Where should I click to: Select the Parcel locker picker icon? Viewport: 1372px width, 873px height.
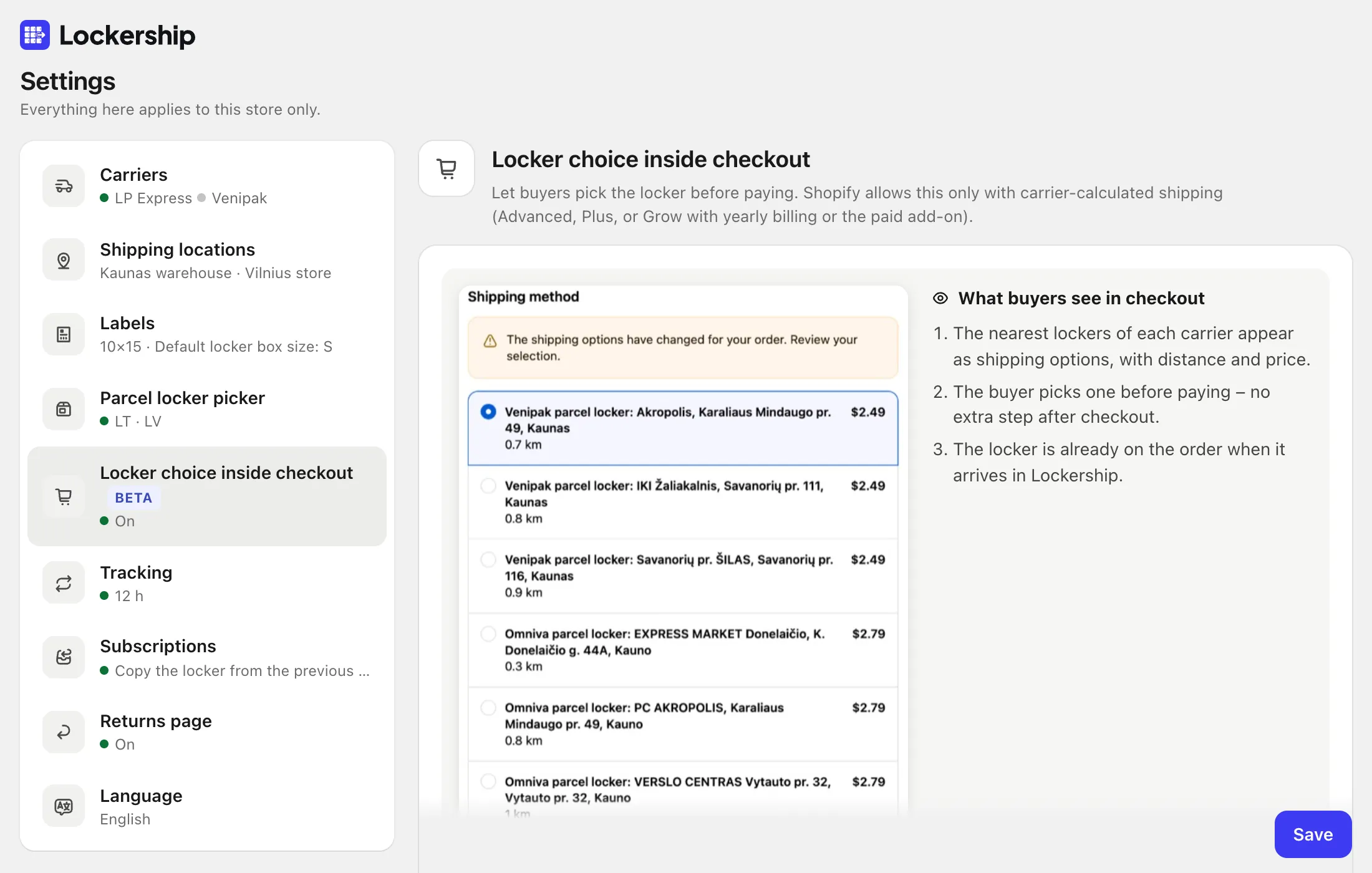click(x=64, y=409)
